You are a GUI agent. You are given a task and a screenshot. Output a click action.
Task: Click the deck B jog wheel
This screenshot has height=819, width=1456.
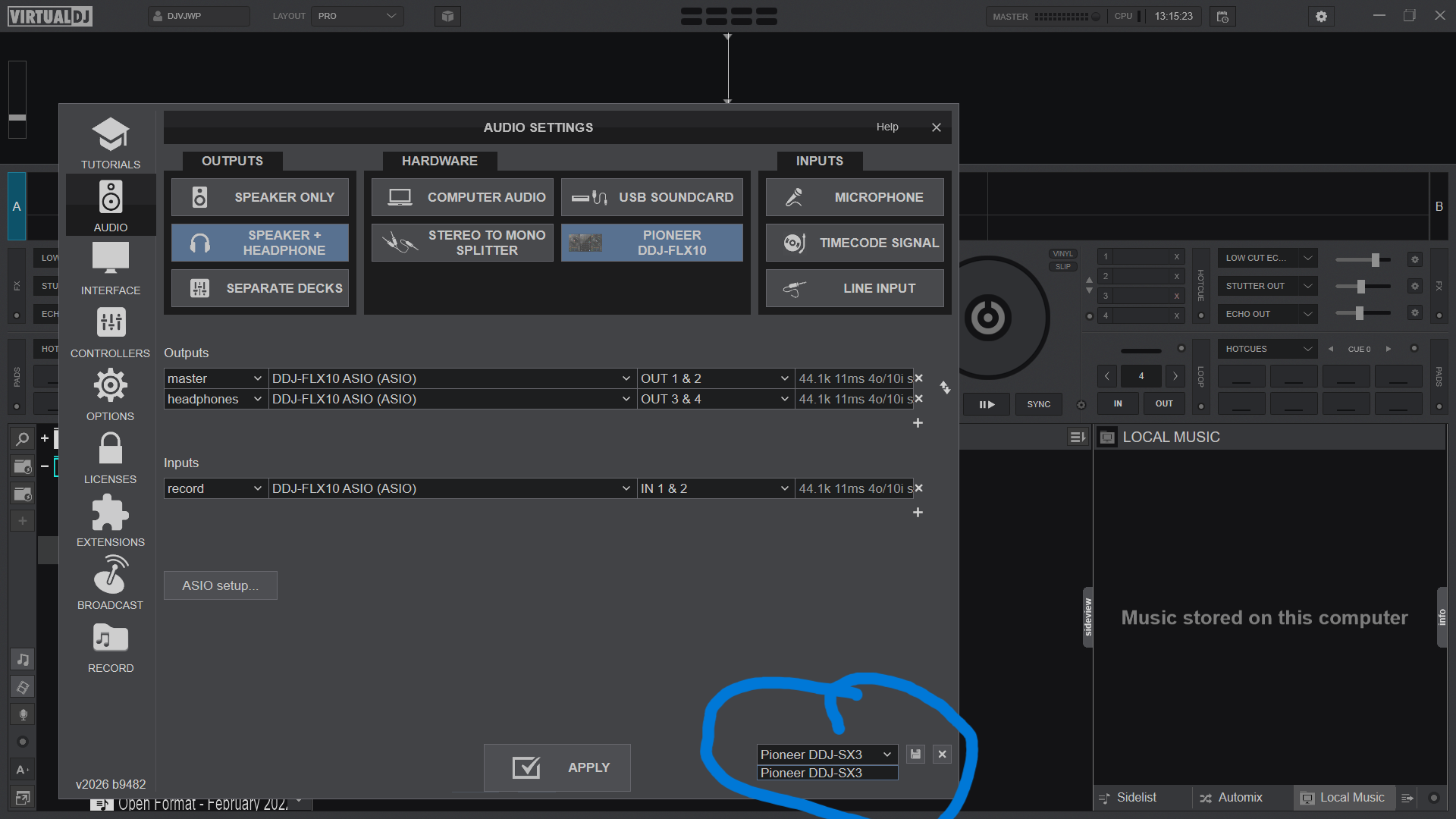click(x=988, y=317)
